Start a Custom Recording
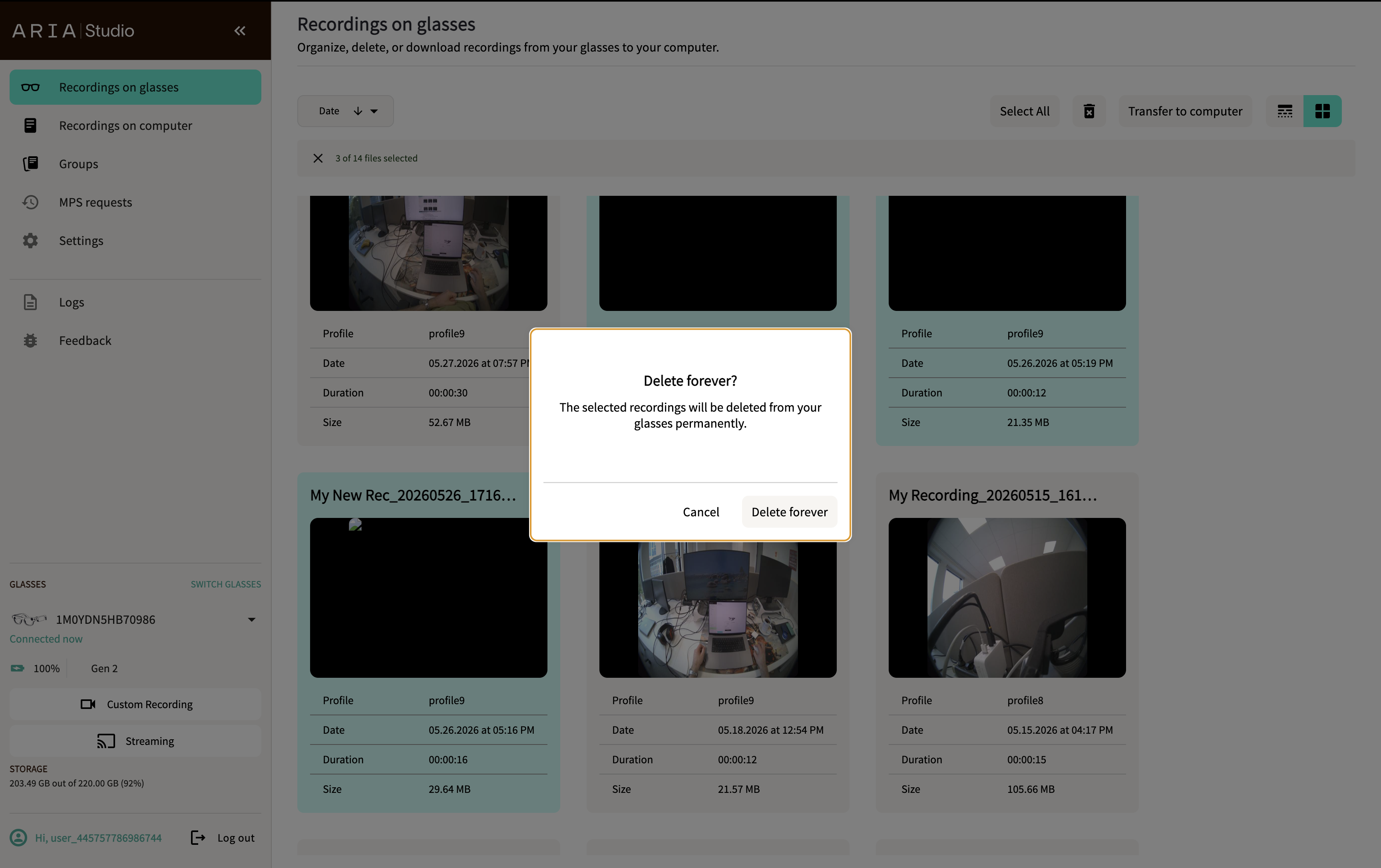The image size is (1381, 868). pyautogui.click(x=135, y=704)
